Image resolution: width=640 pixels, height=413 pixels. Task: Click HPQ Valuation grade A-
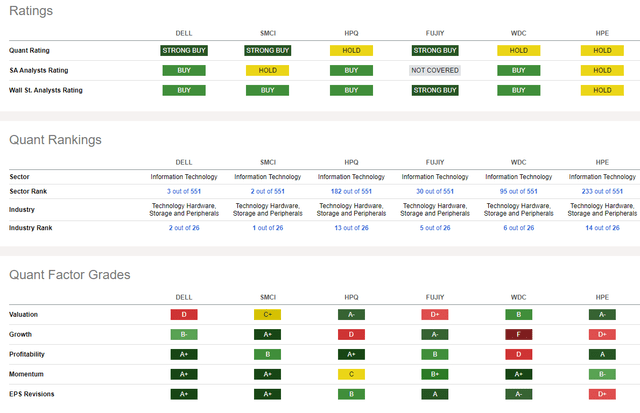351,315
